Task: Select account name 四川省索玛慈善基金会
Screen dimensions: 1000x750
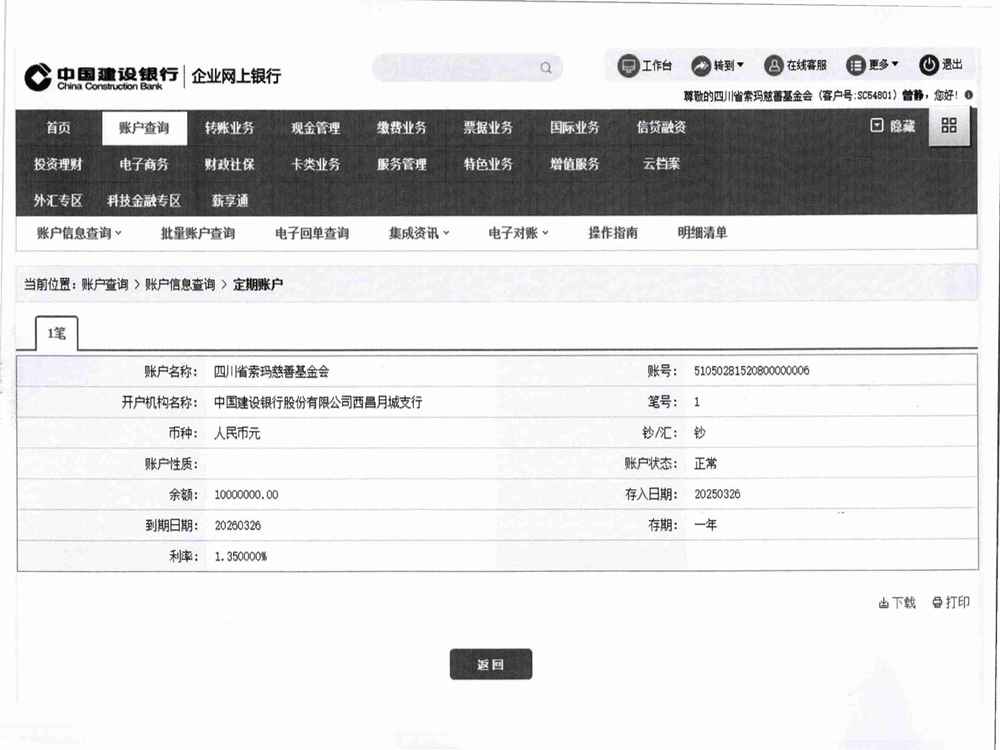Action: click(x=271, y=371)
